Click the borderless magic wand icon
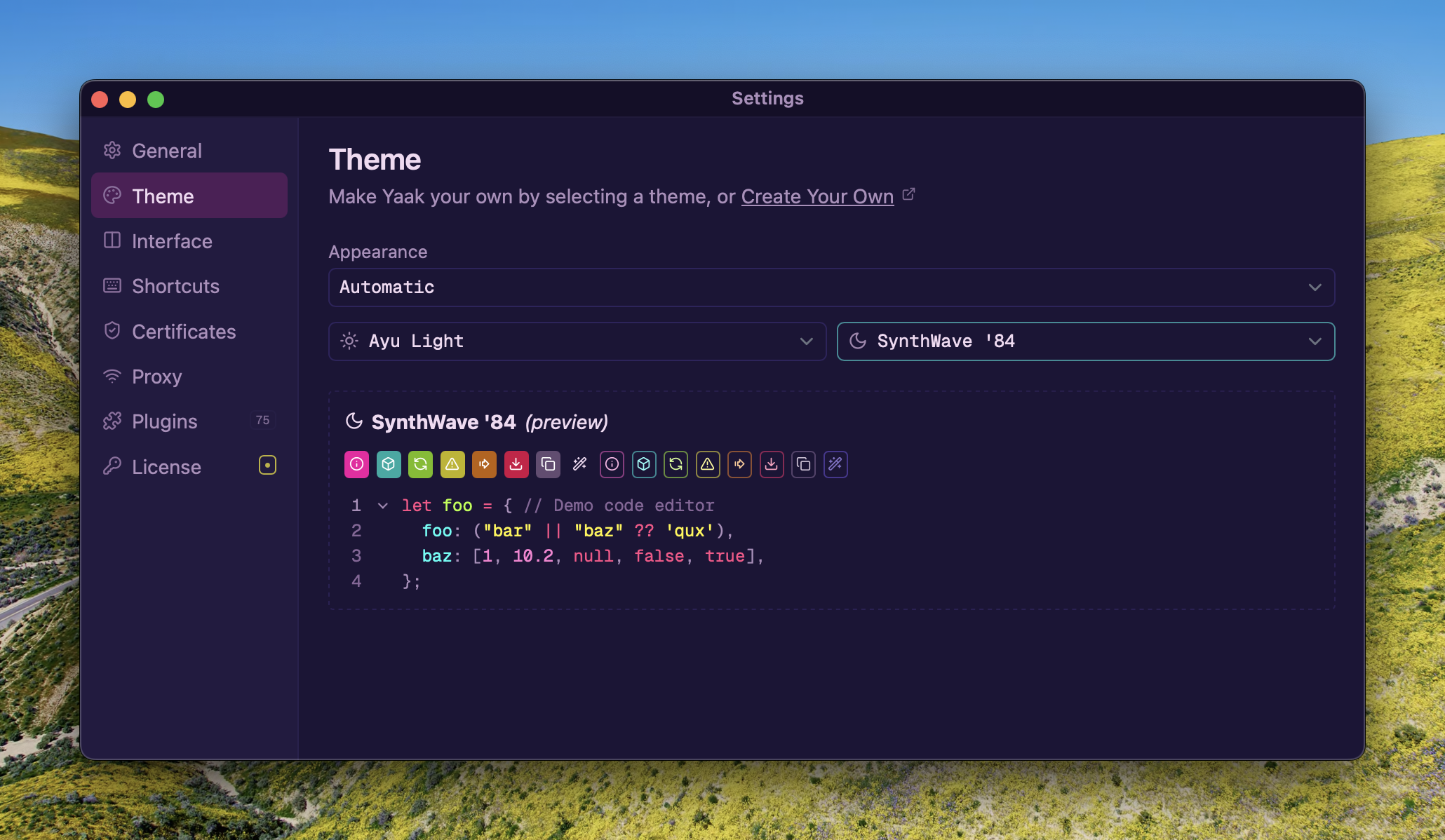This screenshot has width=1445, height=840. [x=580, y=464]
